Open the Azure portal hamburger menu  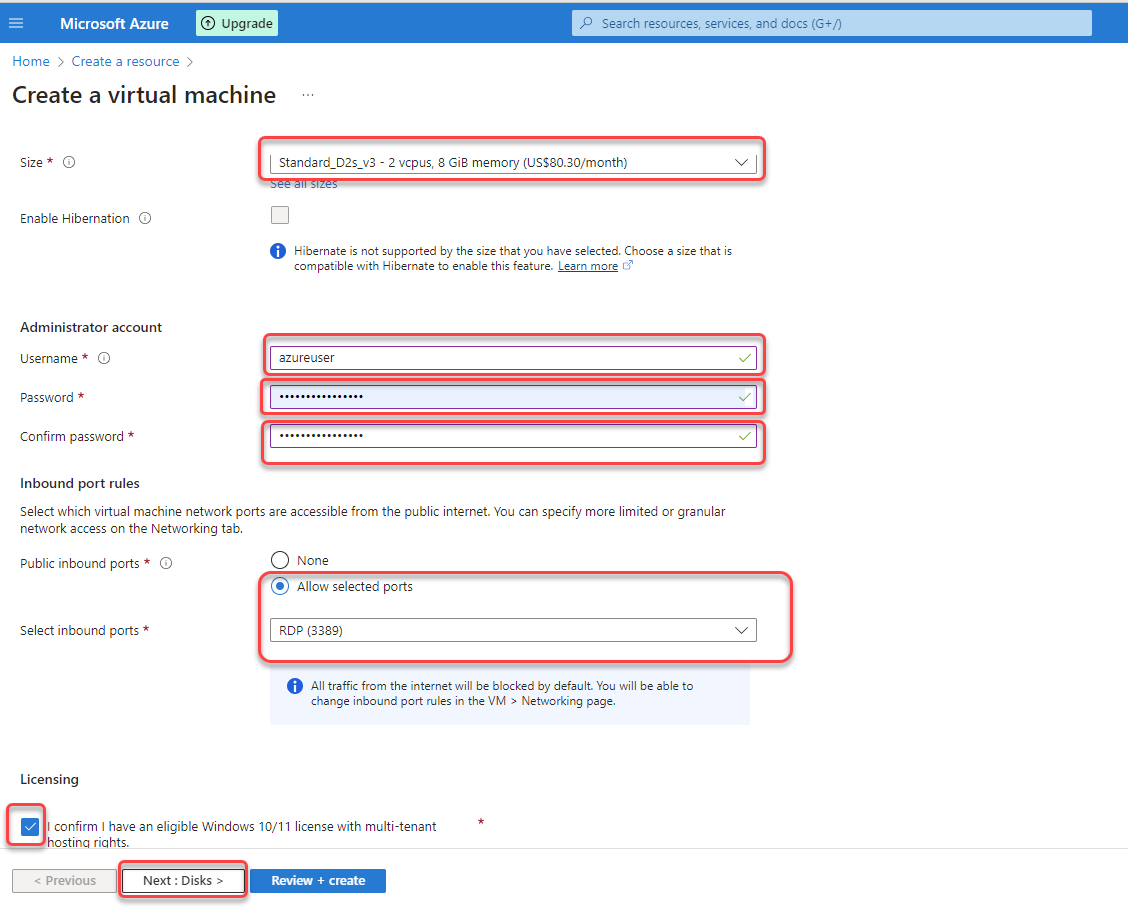coord(17,22)
